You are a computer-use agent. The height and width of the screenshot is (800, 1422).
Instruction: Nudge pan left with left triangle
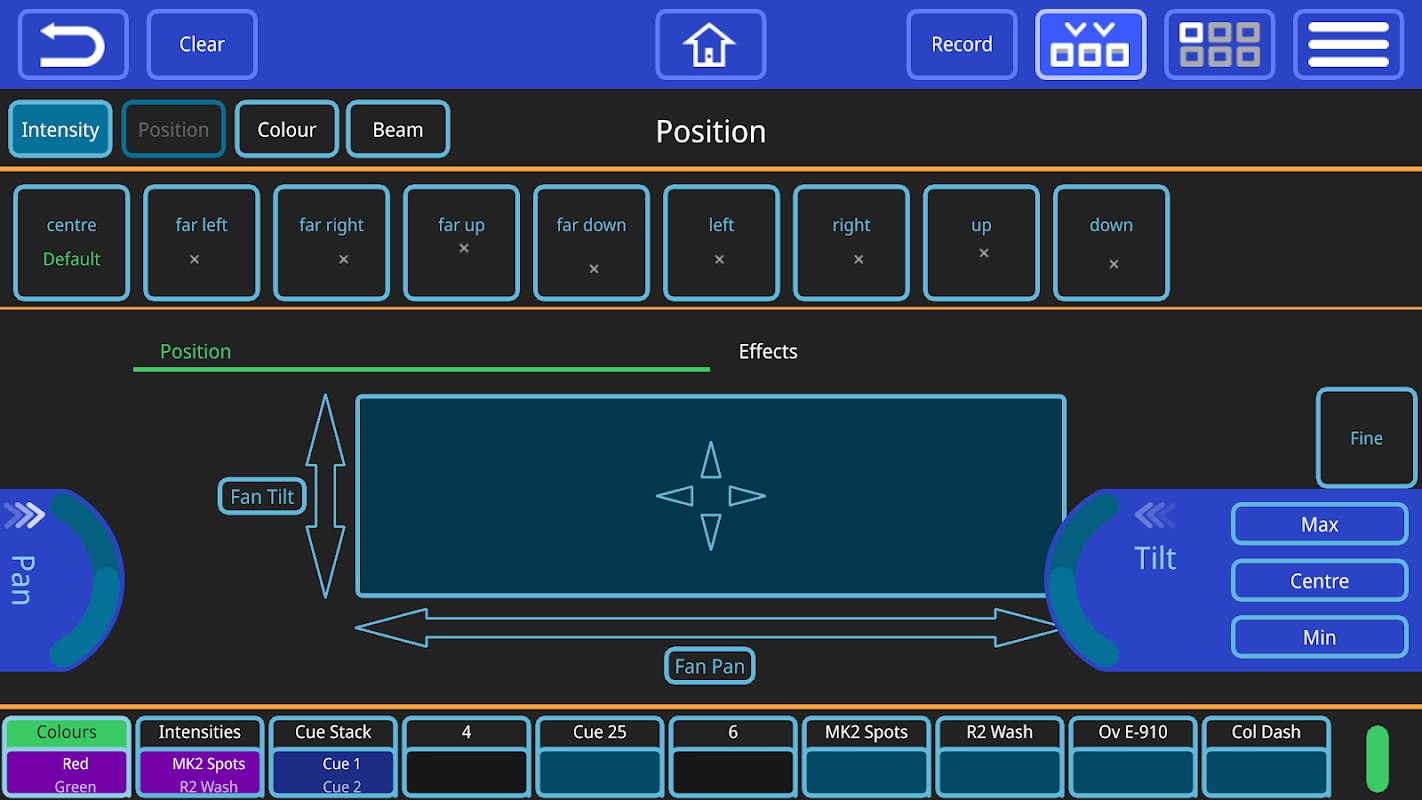point(675,496)
